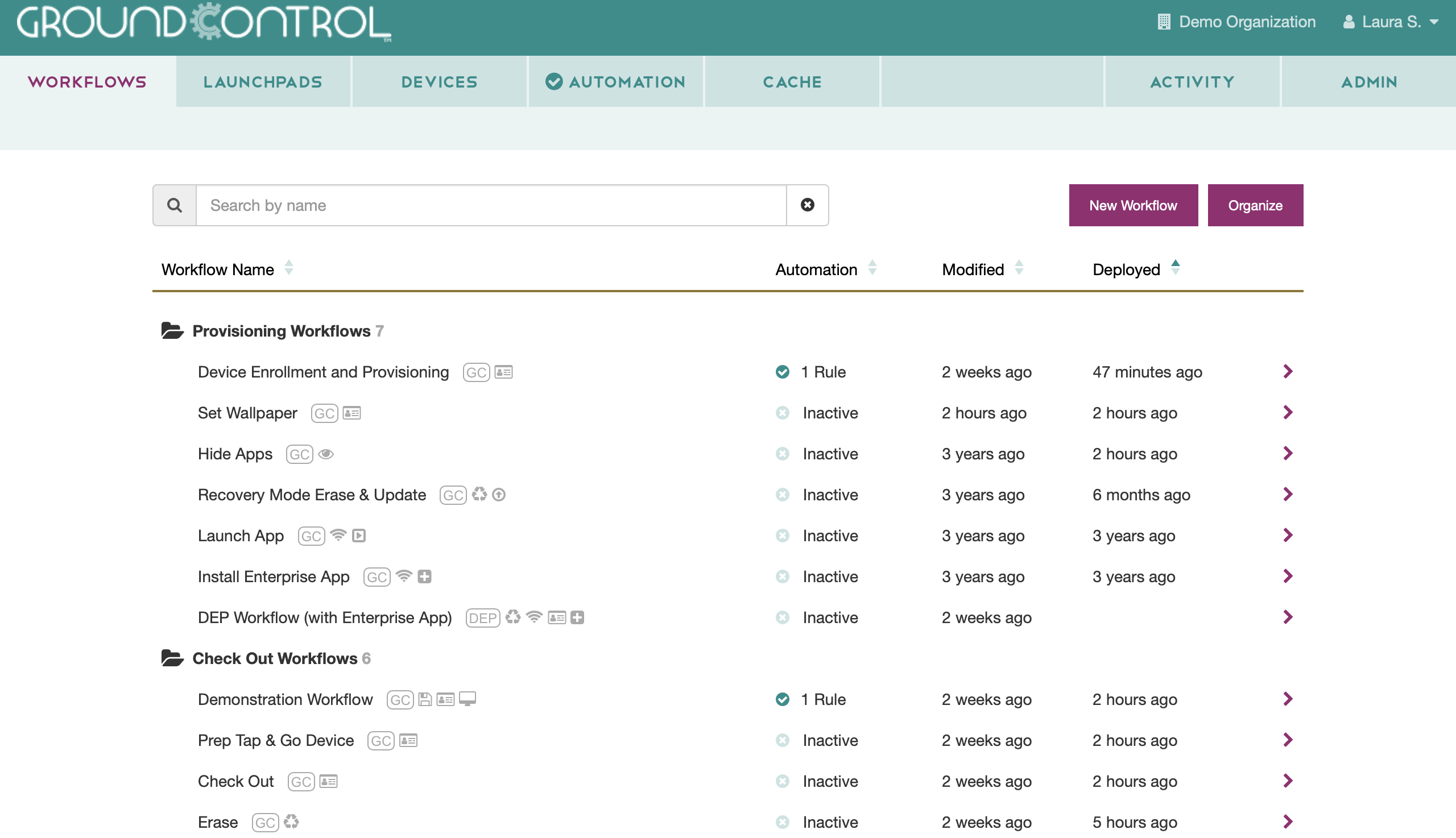
Task: Click ID card icon beside Prep Tap & Go Device
Action: [408, 741]
